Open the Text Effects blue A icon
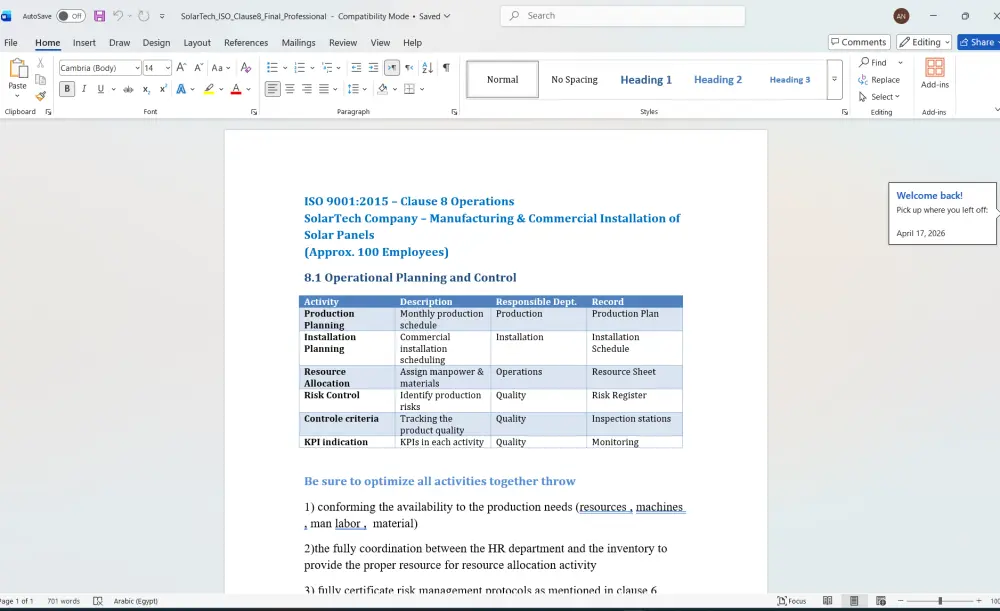This screenshot has width=1000, height=611. coord(181,89)
